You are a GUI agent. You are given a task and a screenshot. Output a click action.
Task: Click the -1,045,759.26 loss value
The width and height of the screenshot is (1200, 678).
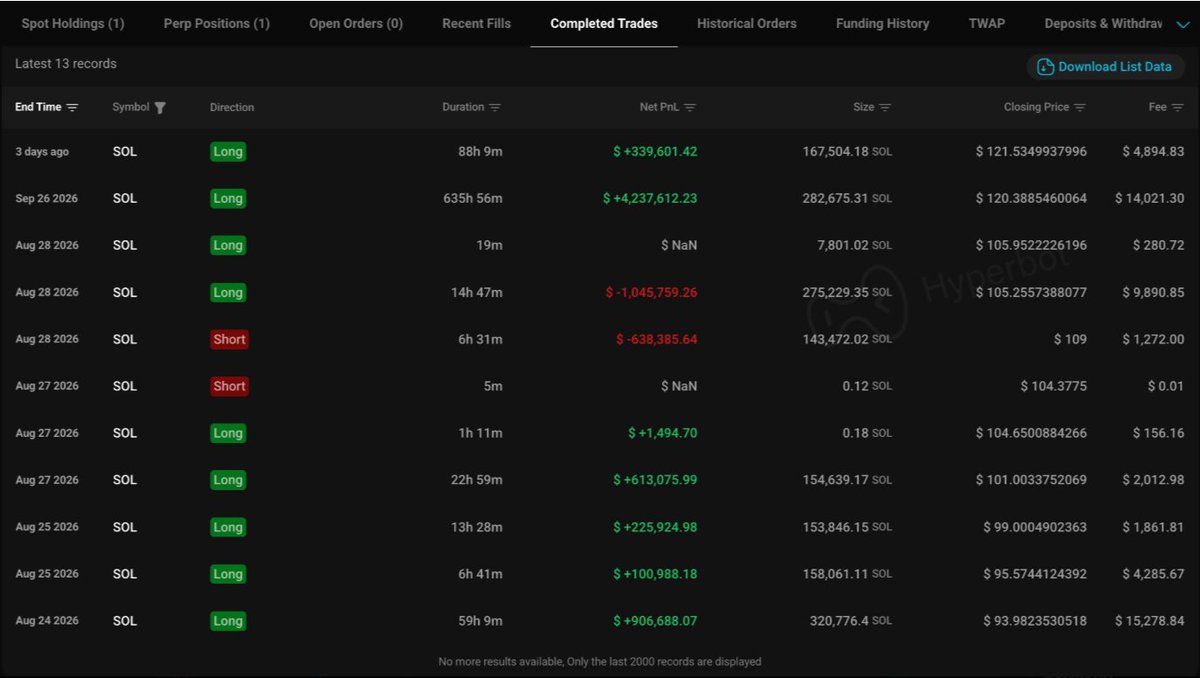pyautogui.click(x=651, y=293)
